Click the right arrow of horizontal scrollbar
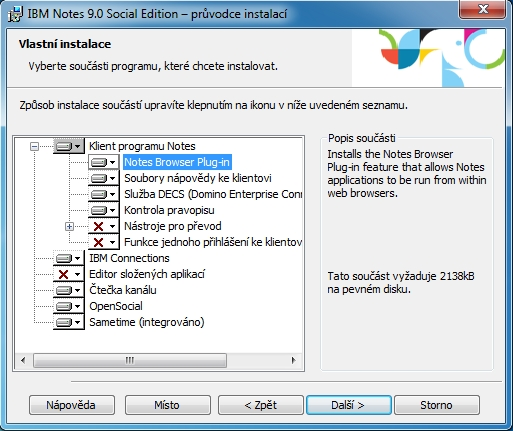Image resolution: width=513 pixels, height=431 pixels. [293, 360]
